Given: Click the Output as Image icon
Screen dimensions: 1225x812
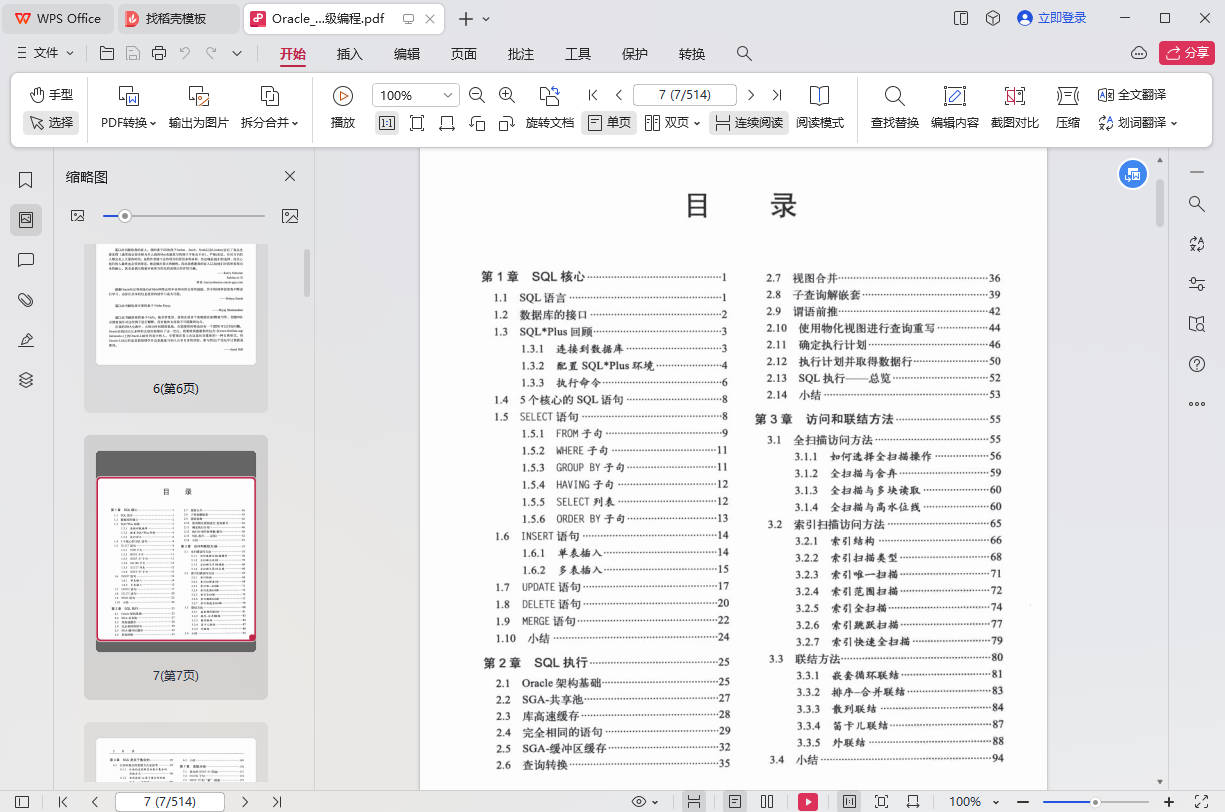Looking at the screenshot, I should [198, 96].
